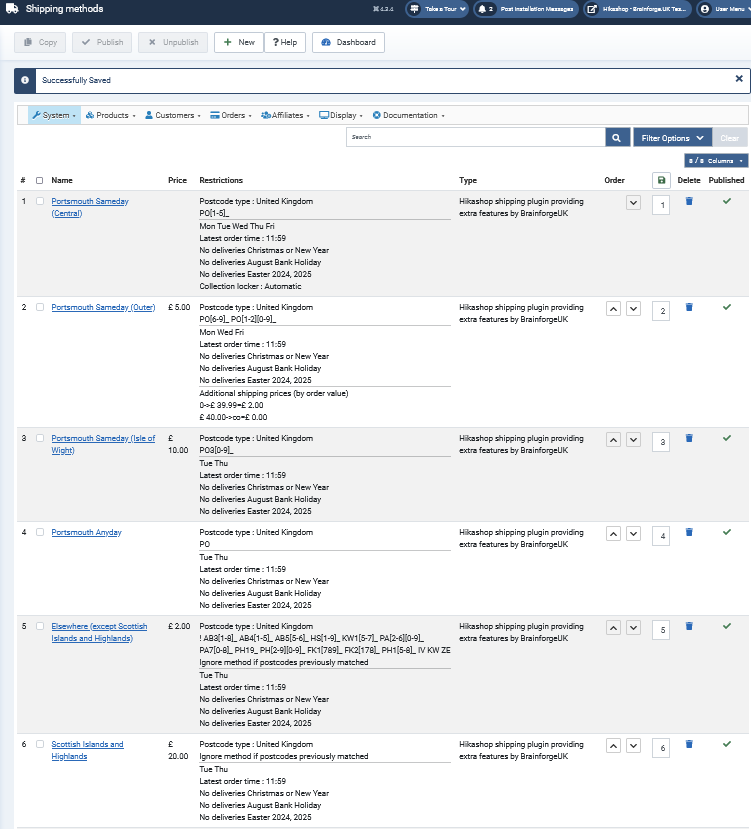751x829 pixels.
Task: Click trash icon for Scottish Islands and Highlands
Action: (688, 744)
